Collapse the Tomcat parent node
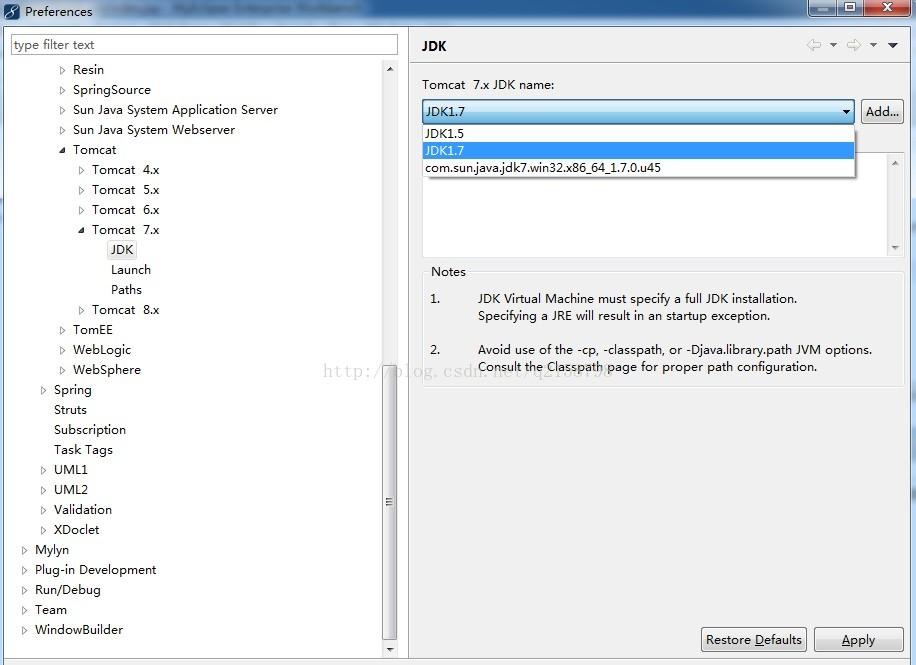 point(62,150)
